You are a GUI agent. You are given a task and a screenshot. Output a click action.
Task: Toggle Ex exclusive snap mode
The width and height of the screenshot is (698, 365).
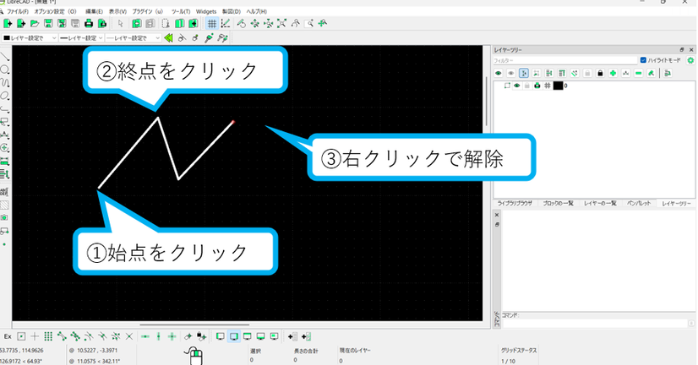point(8,337)
